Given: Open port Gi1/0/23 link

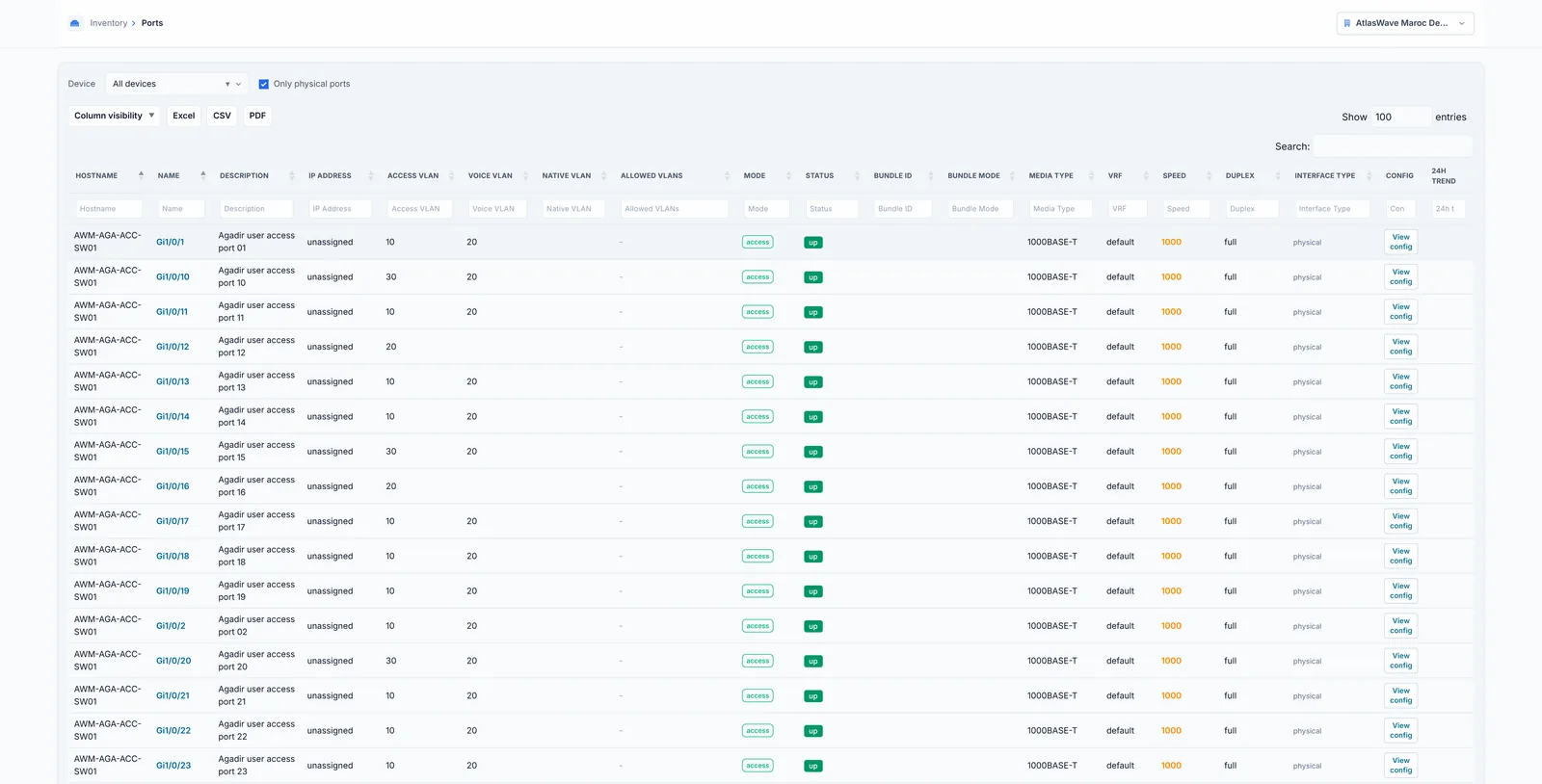Looking at the screenshot, I should pyautogui.click(x=174, y=766).
